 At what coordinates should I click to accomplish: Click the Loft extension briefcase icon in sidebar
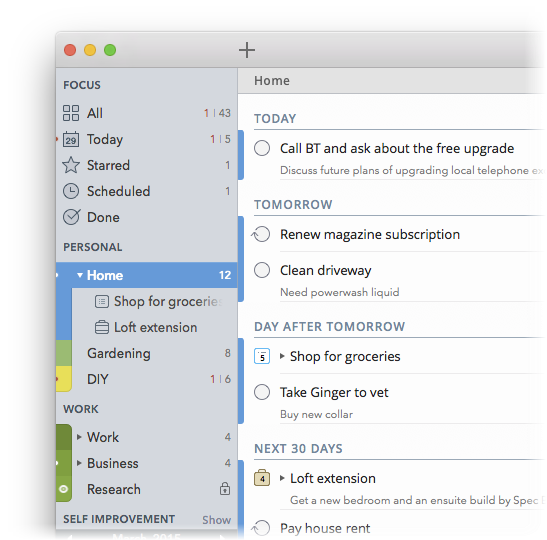point(102,327)
